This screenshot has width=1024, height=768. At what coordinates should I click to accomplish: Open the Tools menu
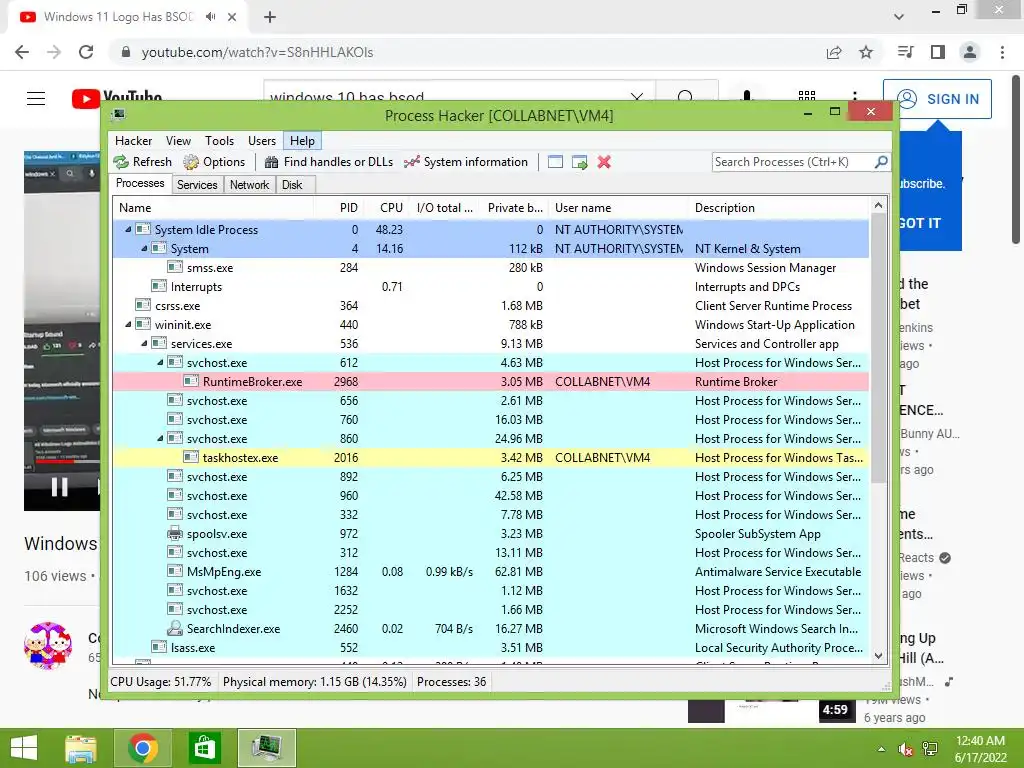[219, 141]
